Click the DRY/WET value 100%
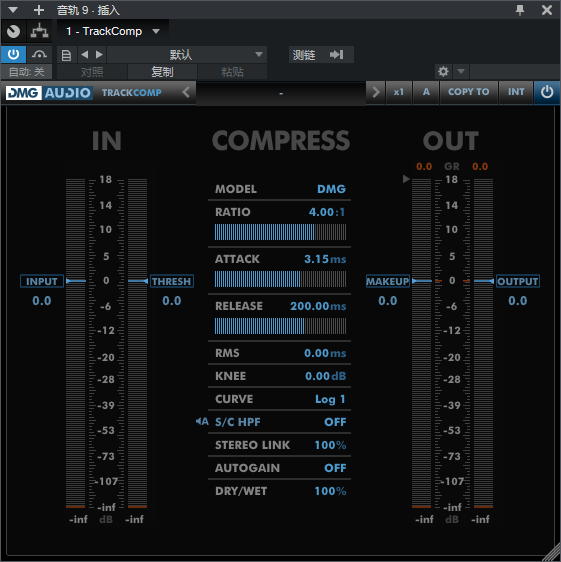The image size is (561, 562). (330, 491)
